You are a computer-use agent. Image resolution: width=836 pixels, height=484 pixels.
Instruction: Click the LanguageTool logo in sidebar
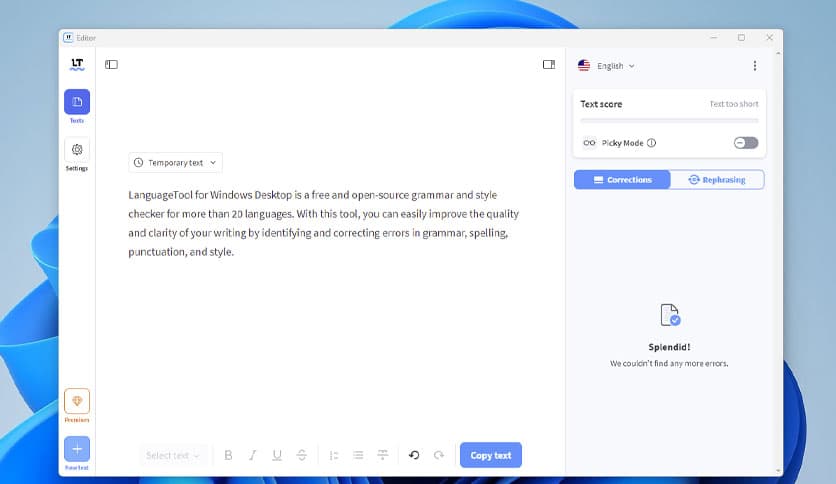[x=77, y=64]
